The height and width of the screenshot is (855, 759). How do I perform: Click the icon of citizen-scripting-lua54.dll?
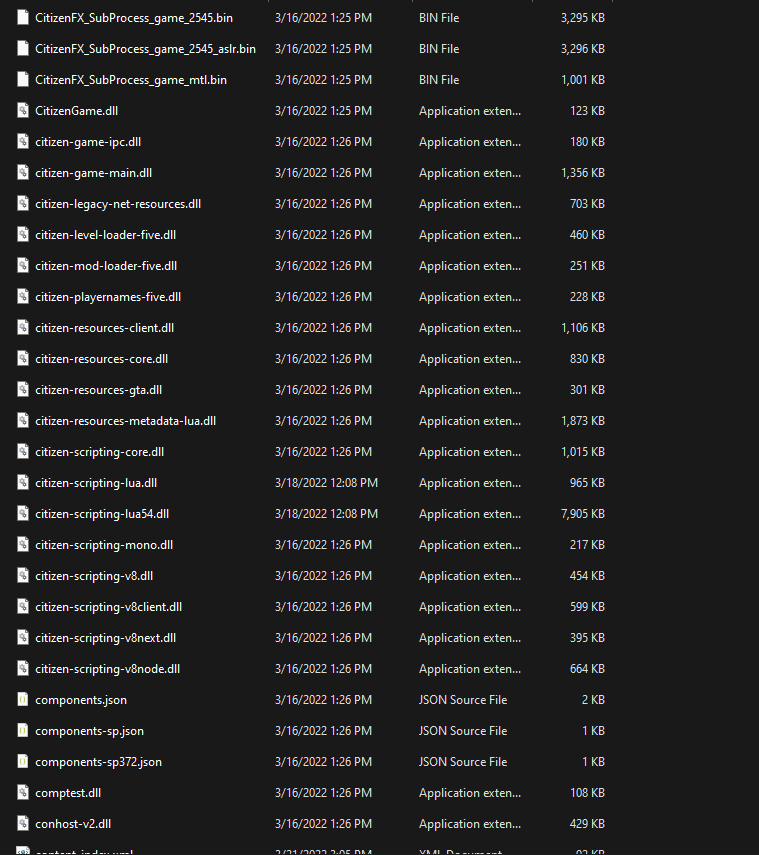23,514
